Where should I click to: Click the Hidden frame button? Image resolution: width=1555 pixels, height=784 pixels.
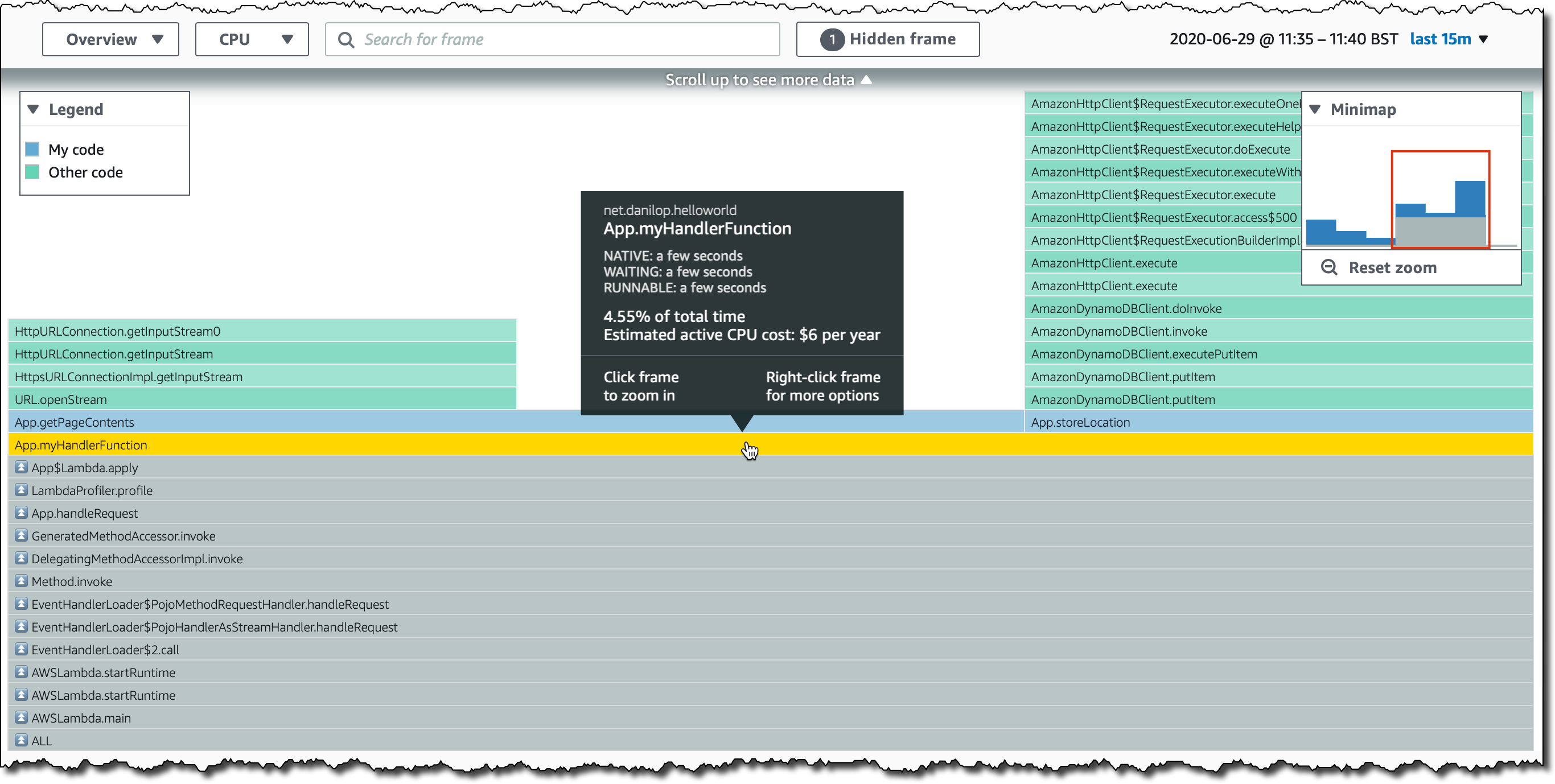pyautogui.click(x=887, y=40)
